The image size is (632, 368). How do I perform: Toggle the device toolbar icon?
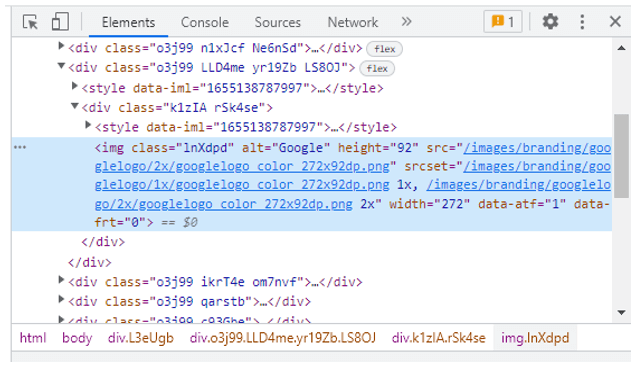click(x=60, y=21)
